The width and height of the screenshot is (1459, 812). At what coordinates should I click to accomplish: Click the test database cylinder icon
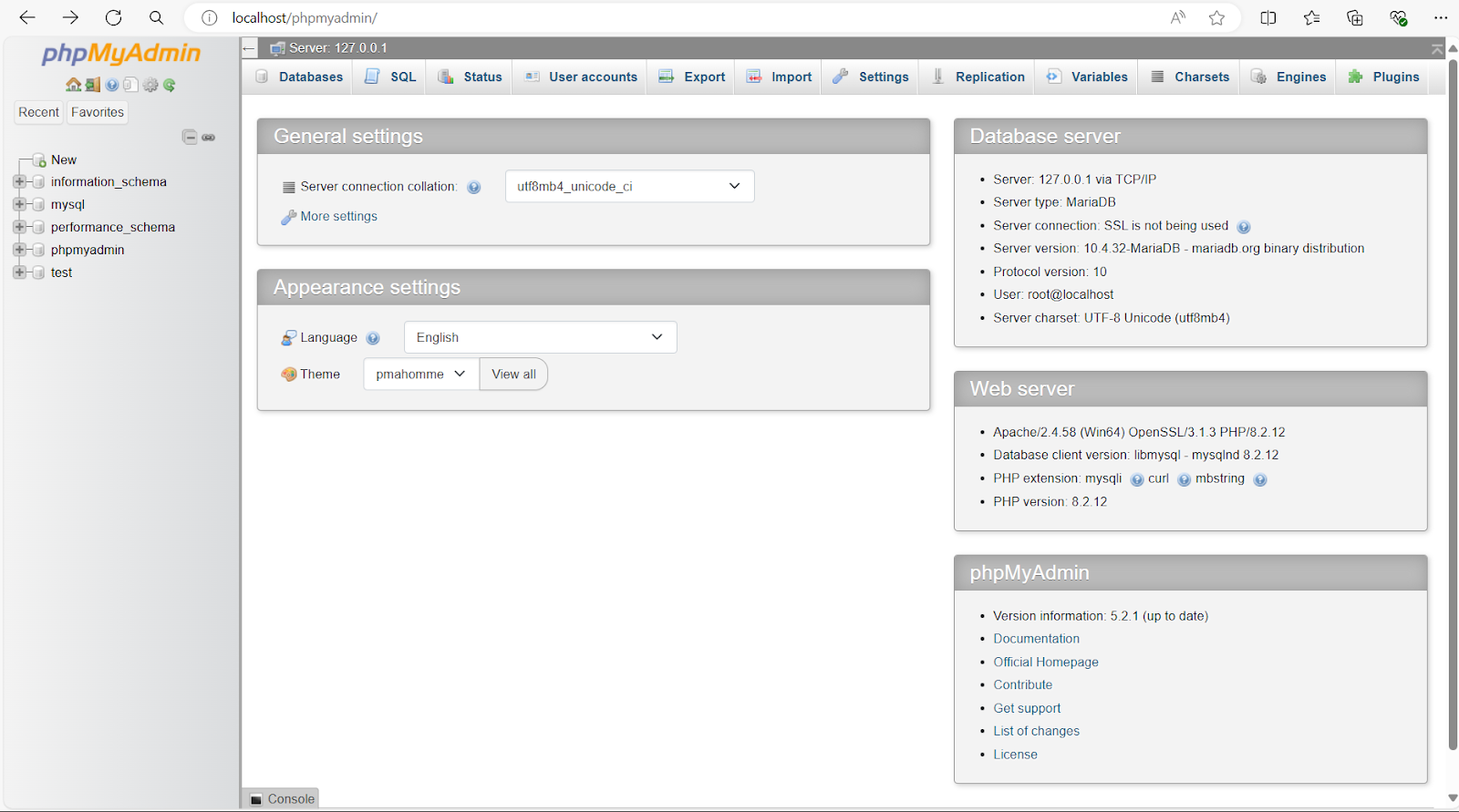(38, 272)
